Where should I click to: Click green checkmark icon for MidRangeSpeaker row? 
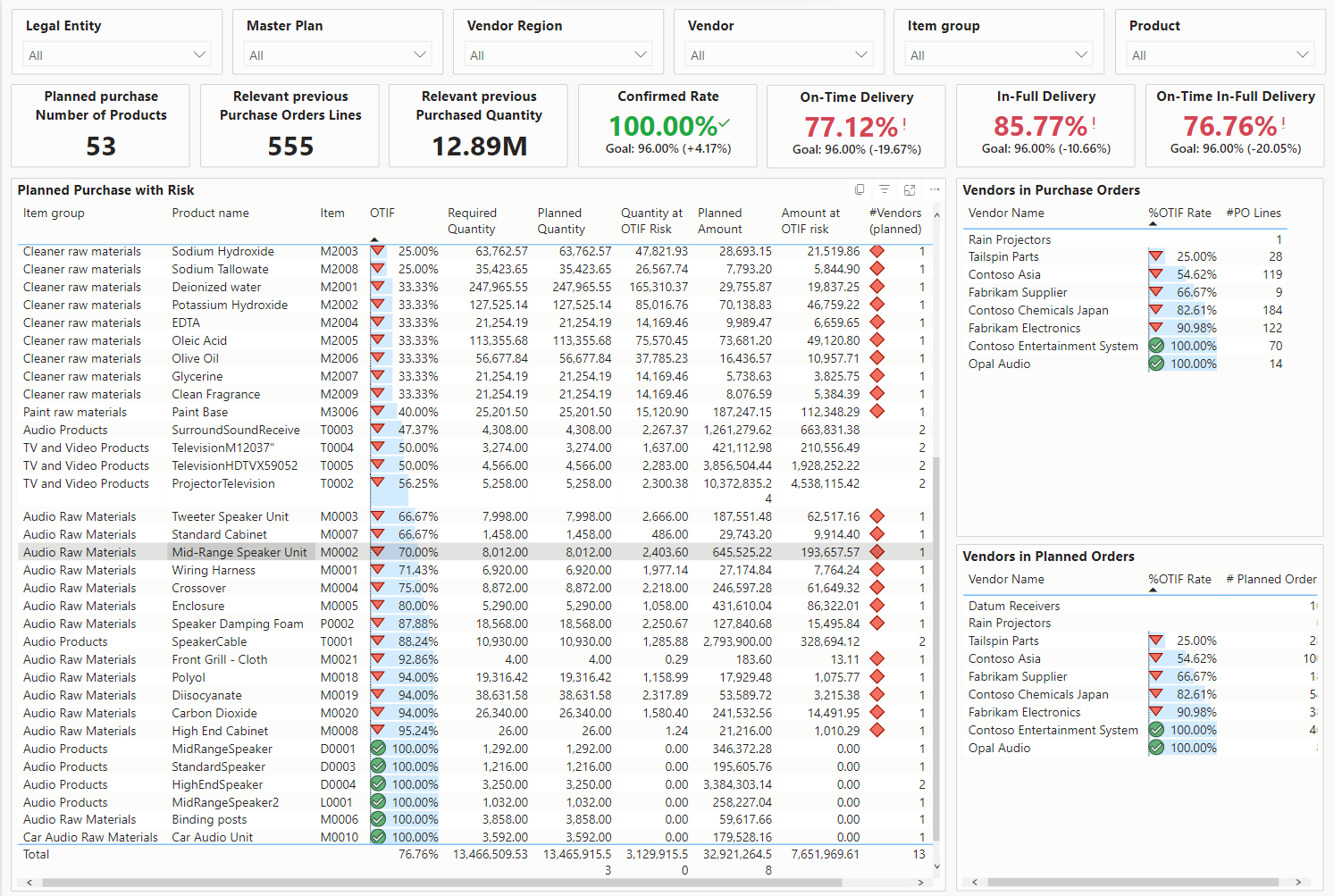[378, 749]
